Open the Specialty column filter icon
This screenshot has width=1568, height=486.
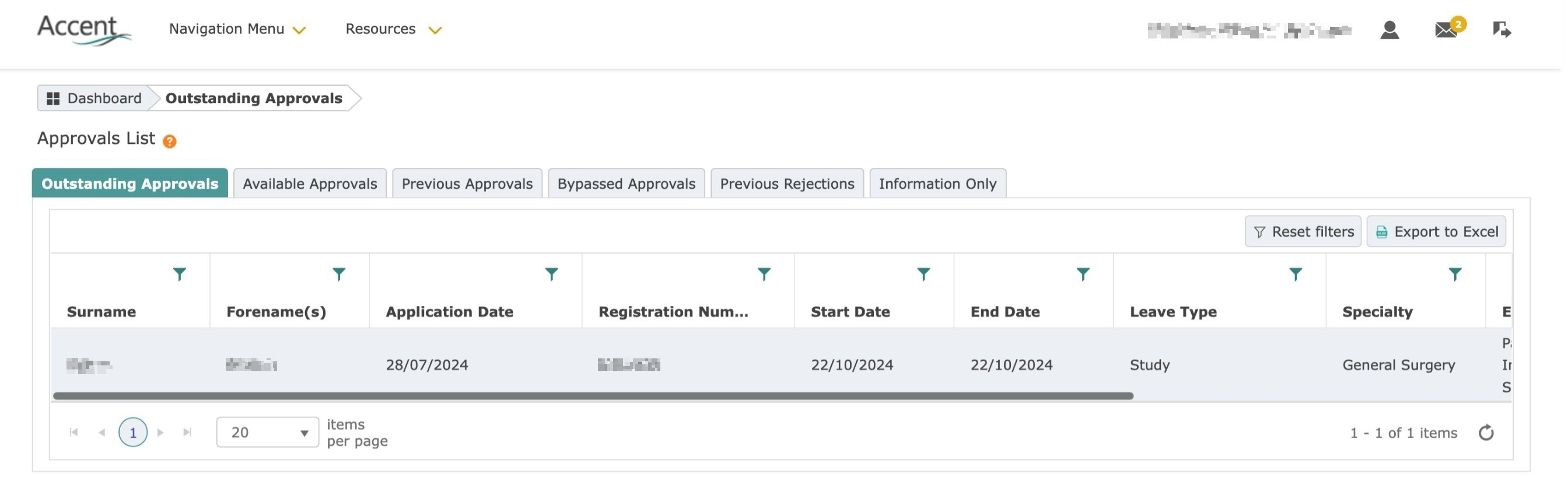tap(1455, 274)
